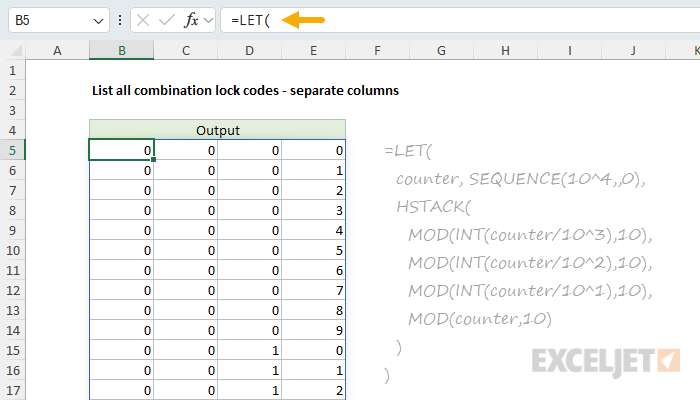This screenshot has width=700, height=400.
Task: Expand the dropdown next to fx
Action: [208, 21]
